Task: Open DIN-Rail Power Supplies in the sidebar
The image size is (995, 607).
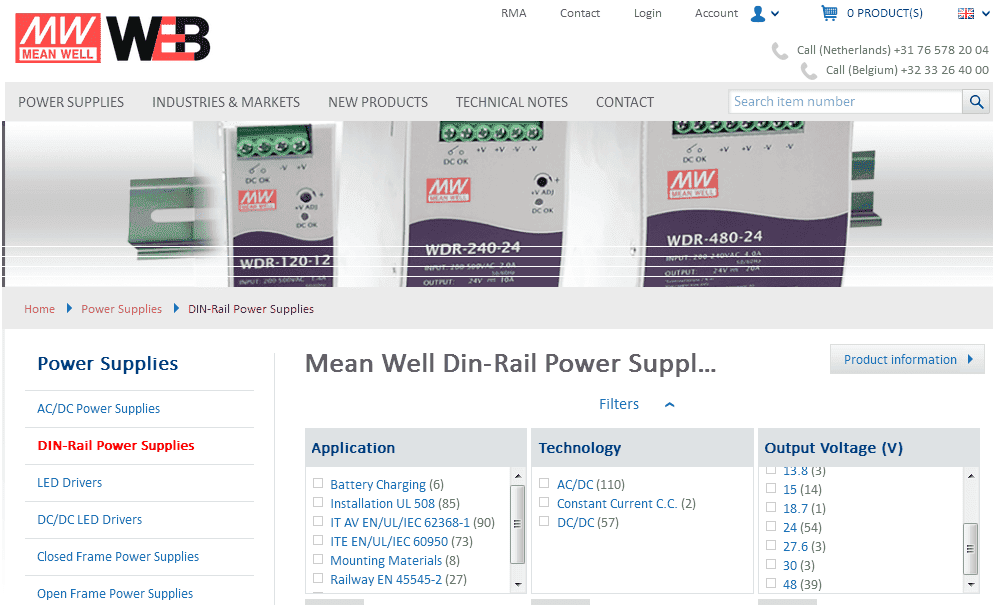Action: tap(115, 445)
